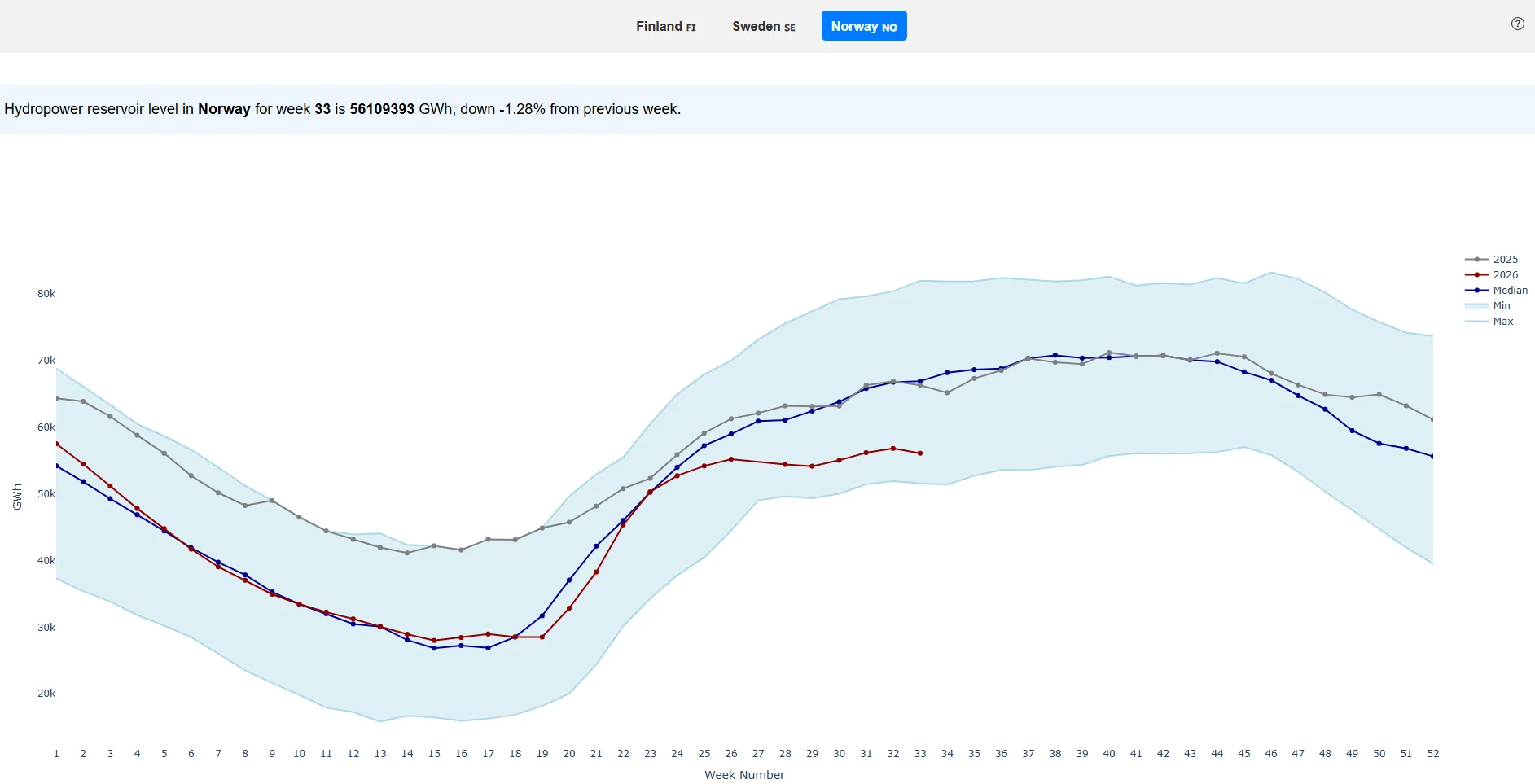Click the 2025 data point at week 52
The height and width of the screenshot is (784, 1535).
(1432, 420)
